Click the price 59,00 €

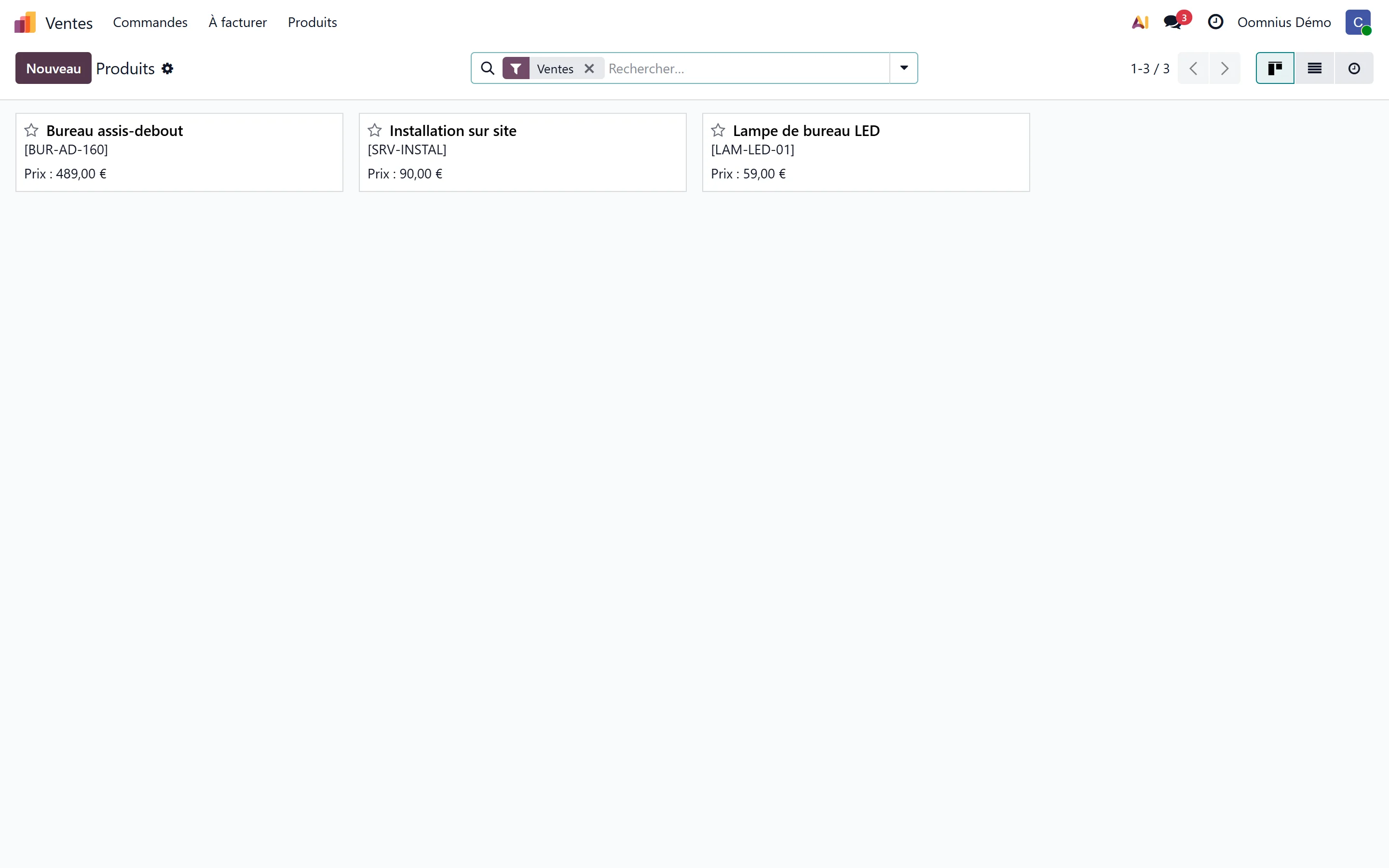pos(764,174)
